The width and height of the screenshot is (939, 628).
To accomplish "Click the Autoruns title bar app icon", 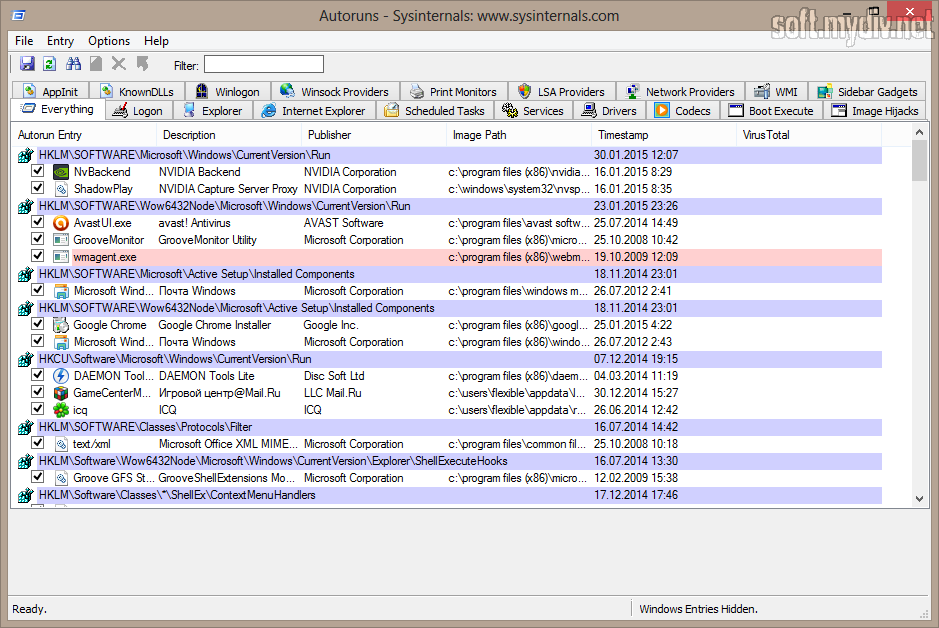I will tap(19, 16).
